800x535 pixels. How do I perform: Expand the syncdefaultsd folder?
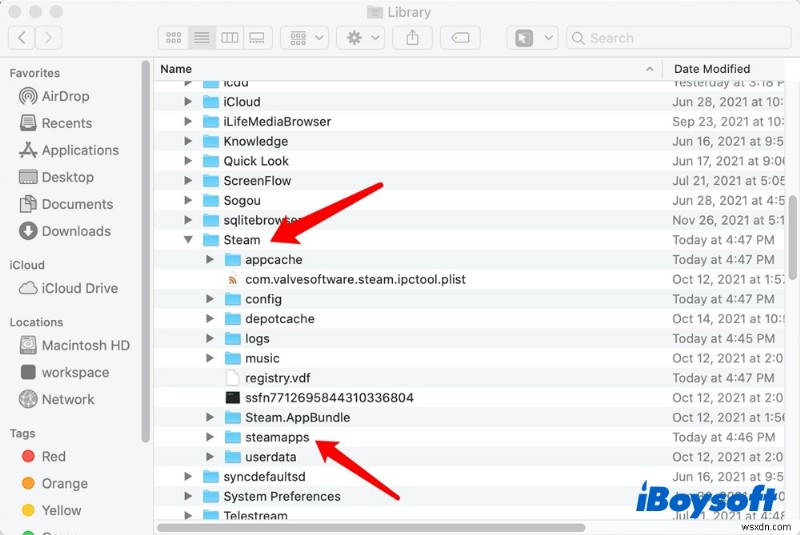(188, 476)
